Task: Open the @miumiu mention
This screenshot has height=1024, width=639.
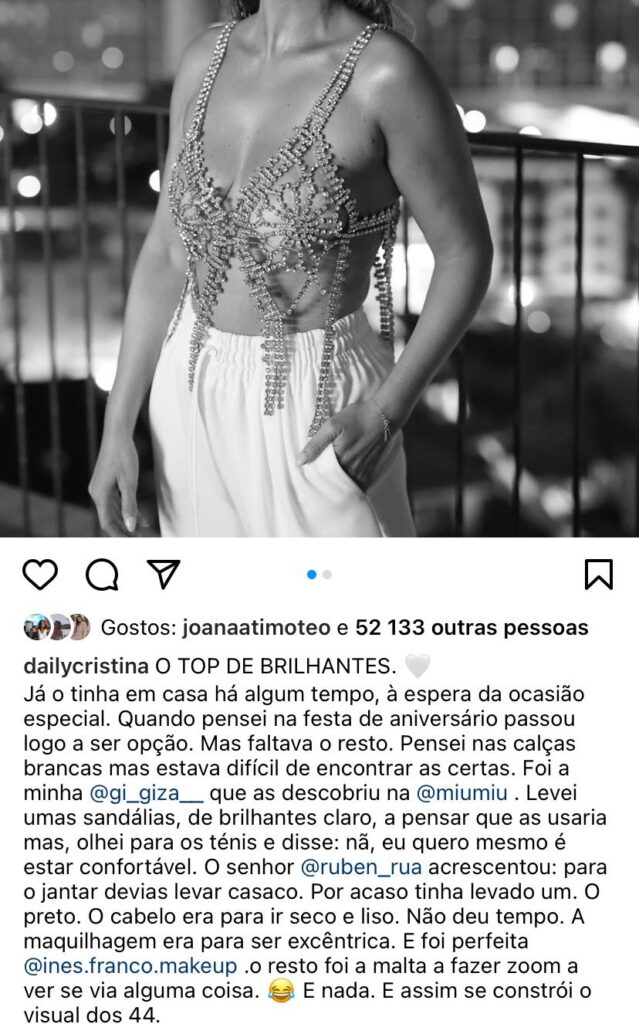Action: coord(462,793)
